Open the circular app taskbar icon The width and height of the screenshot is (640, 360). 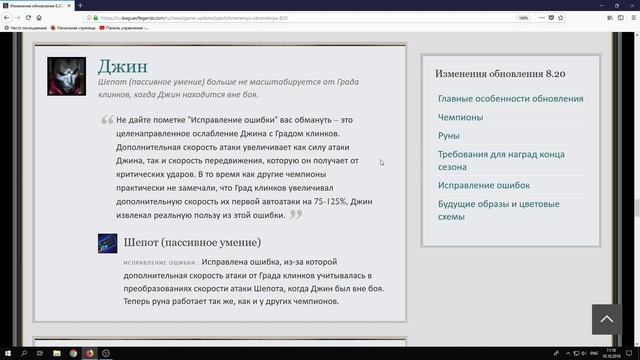click(106, 353)
